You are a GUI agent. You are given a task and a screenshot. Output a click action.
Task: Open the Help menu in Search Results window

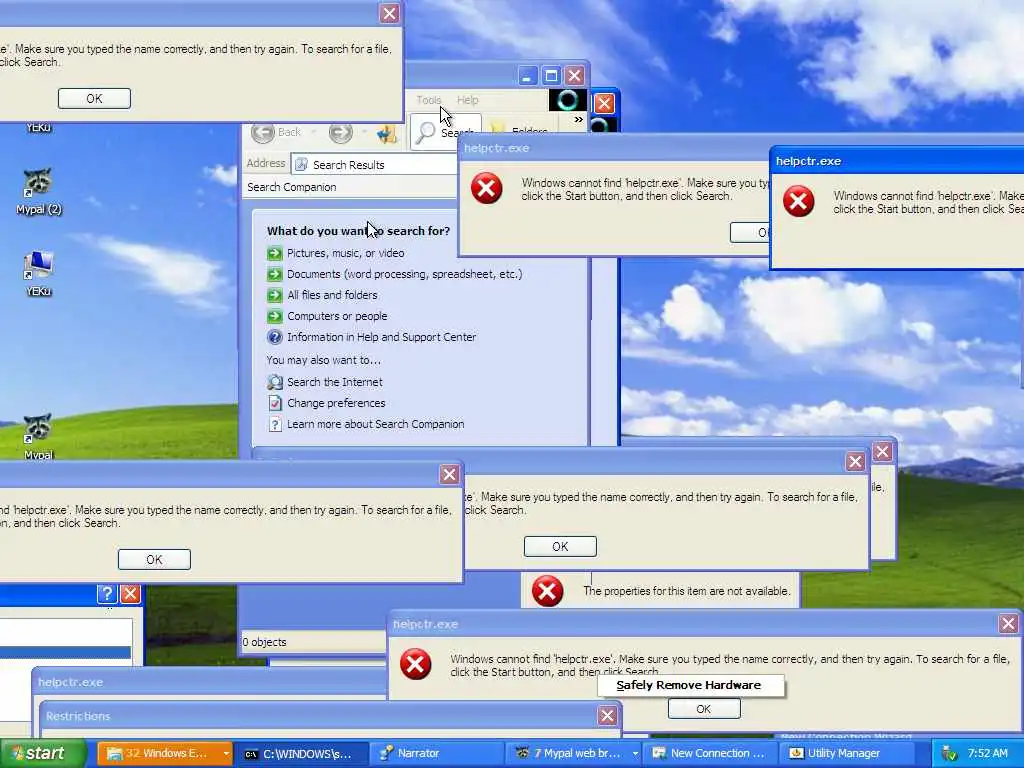click(468, 100)
